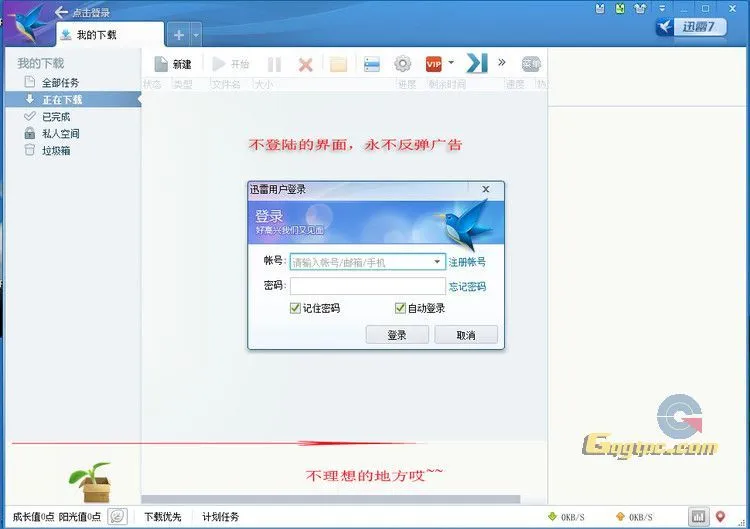This screenshot has height=529, width=750.
Task: Expand the dropdown arrow beside VIP
Action: pos(451,62)
